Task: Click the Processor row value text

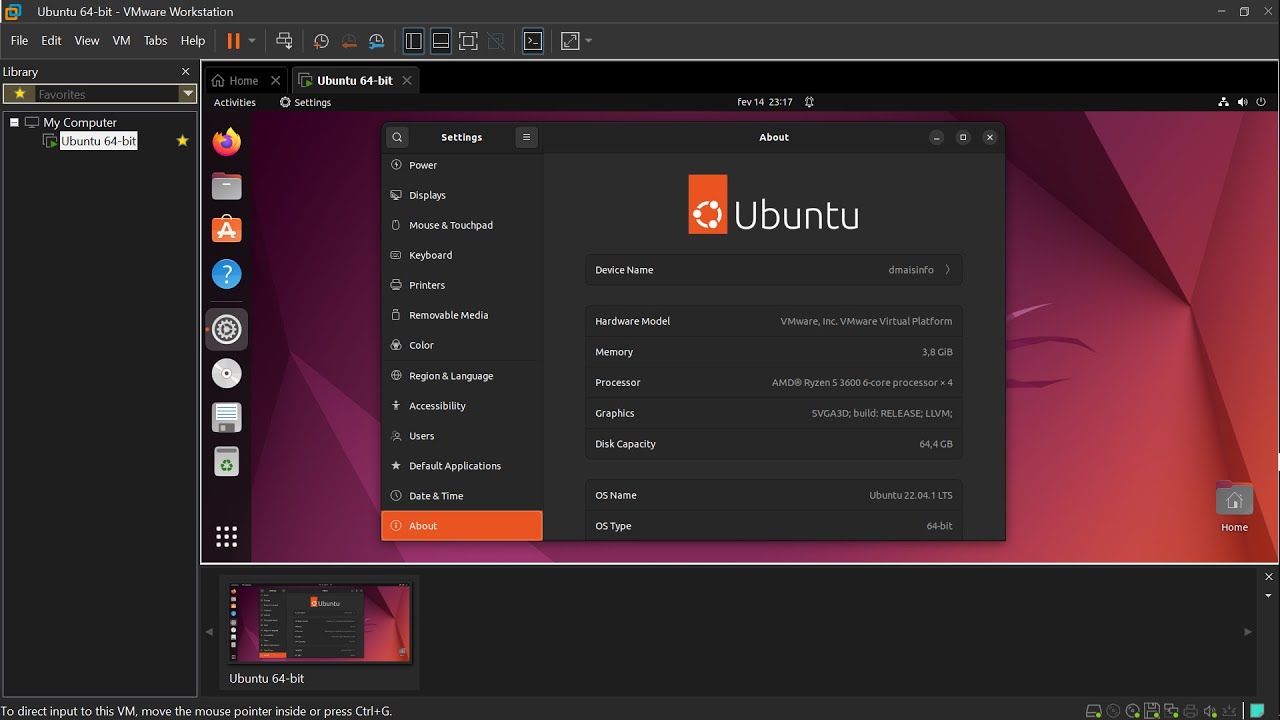Action: tap(862, 383)
